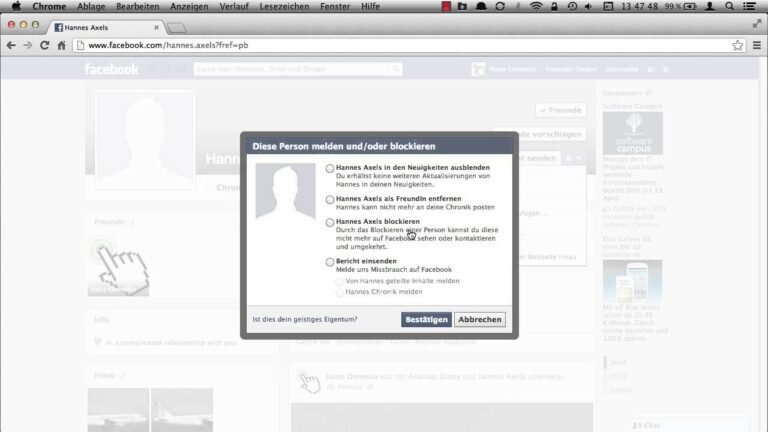768x432 pixels.
Task: Open a new tab with tab button
Action: [176, 27]
